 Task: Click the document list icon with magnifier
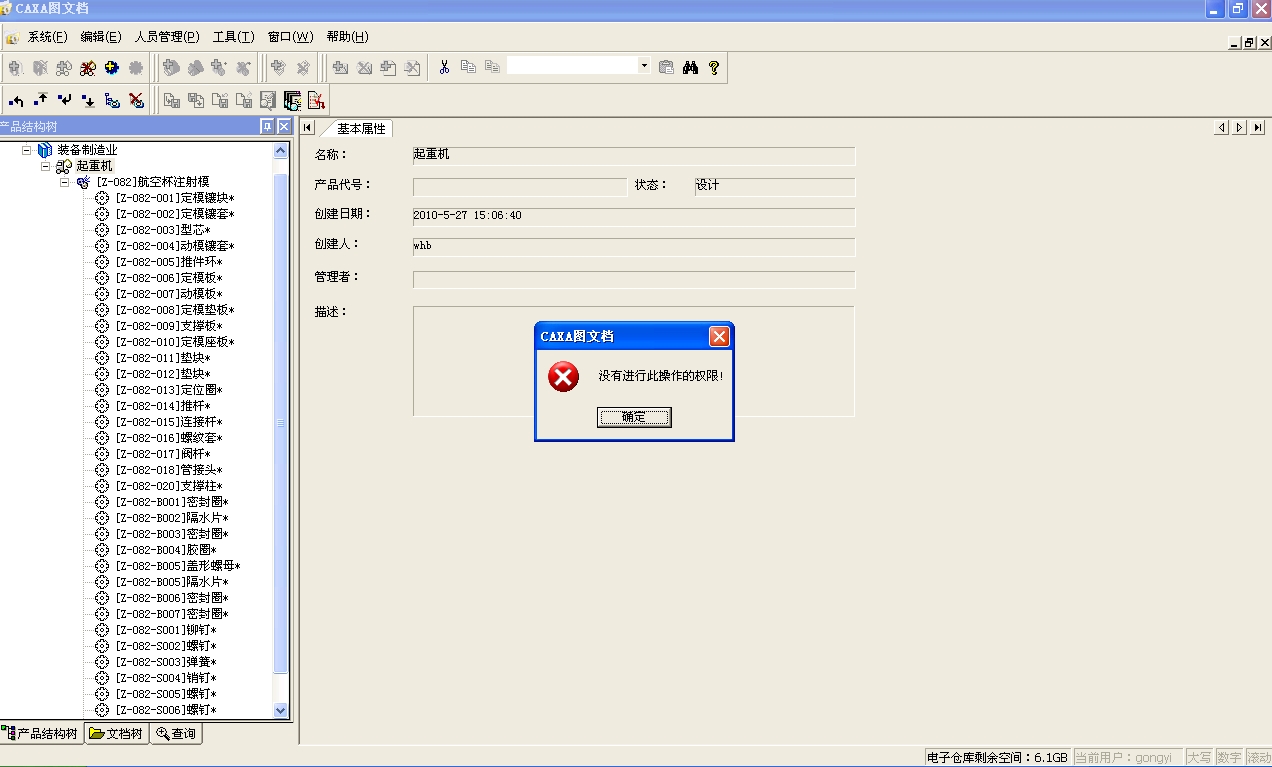[x=292, y=100]
